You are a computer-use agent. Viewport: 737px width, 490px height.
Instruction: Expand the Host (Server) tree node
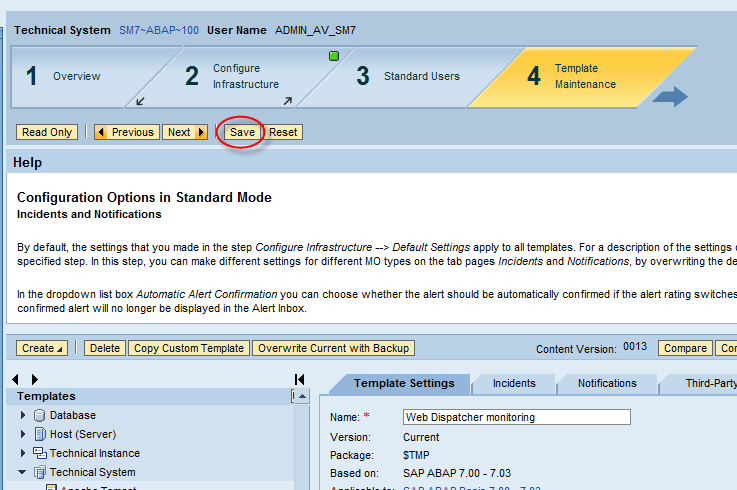(x=23, y=434)
